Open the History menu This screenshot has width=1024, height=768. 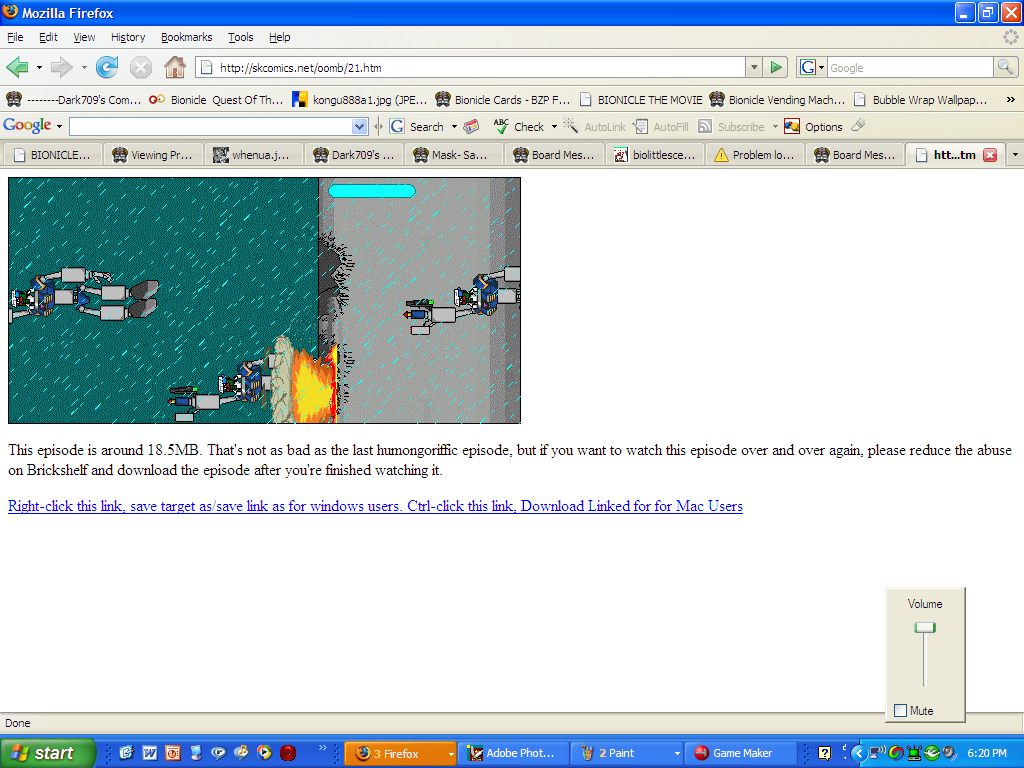pos(128,37)
